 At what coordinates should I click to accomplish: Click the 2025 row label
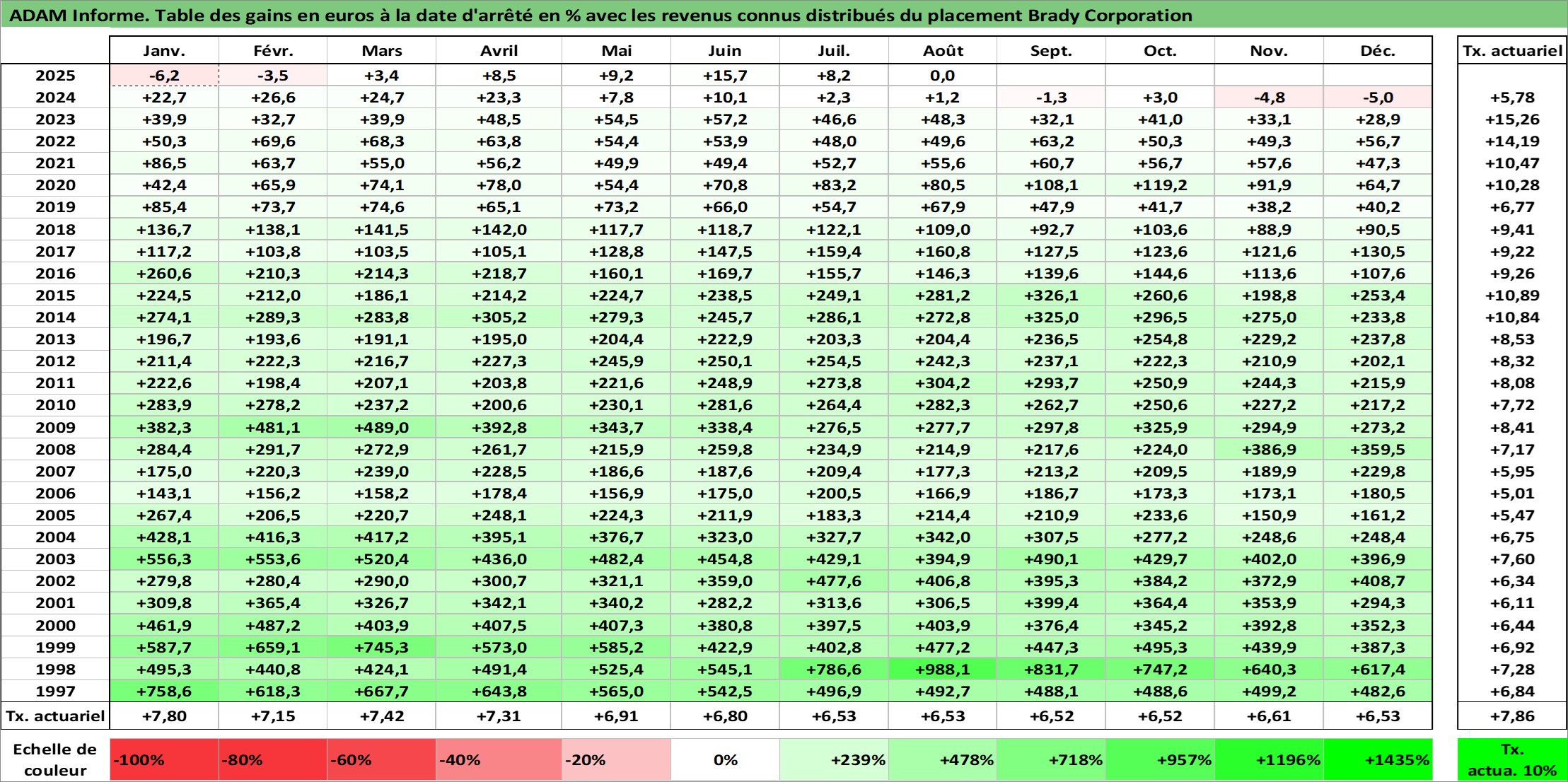(55, 76)
